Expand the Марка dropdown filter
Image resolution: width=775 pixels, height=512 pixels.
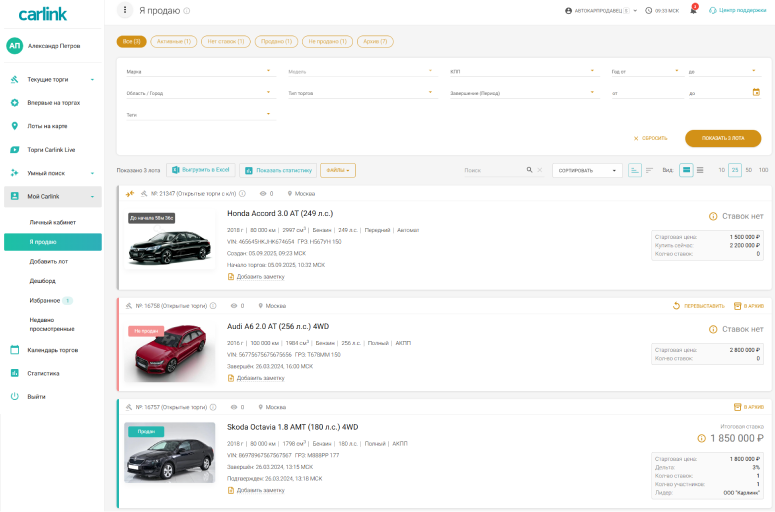tap(198, 72)
